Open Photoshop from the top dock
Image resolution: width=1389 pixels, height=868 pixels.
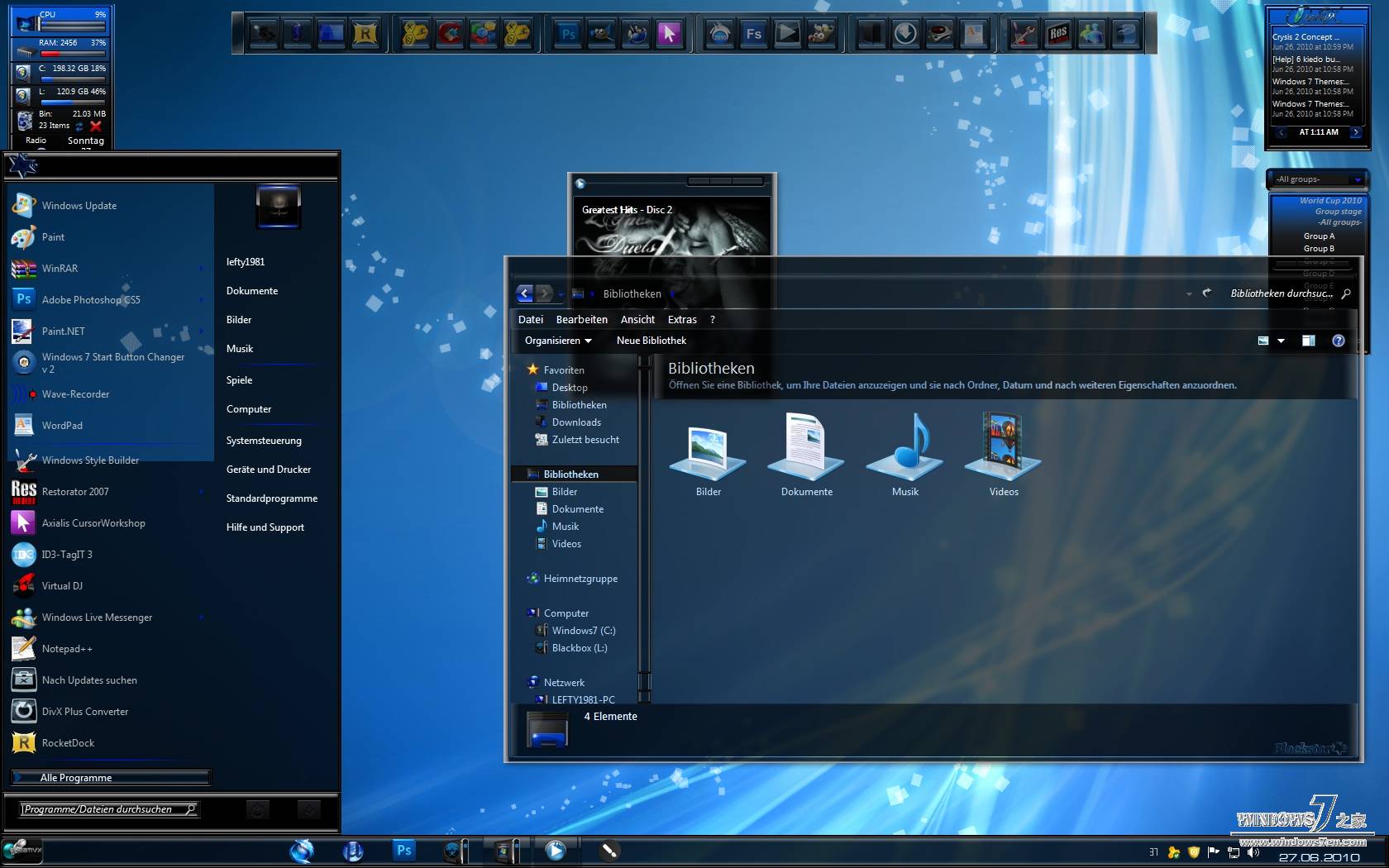(568, 34)
